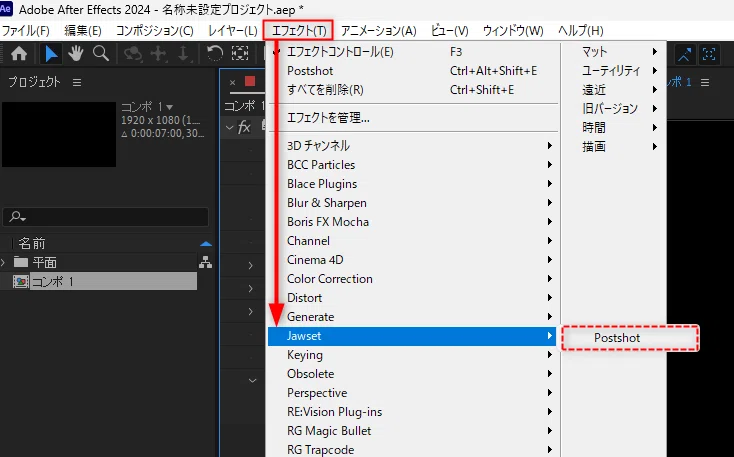The image size is (734, 457).
Task: Open the レイヤー(L) menu
Action: 233,31
